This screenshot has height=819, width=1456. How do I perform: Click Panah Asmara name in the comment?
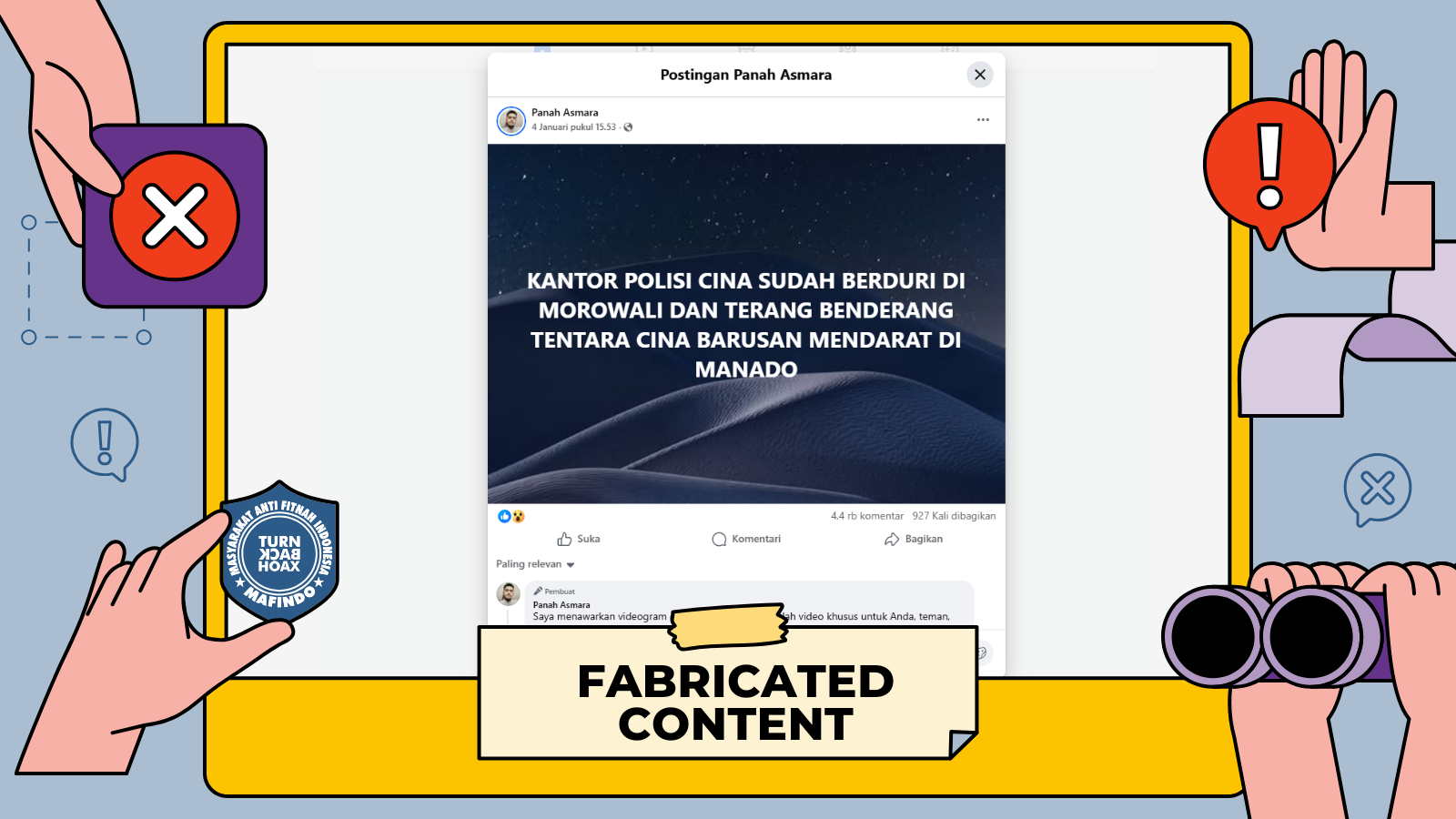[x=561, y=605]
